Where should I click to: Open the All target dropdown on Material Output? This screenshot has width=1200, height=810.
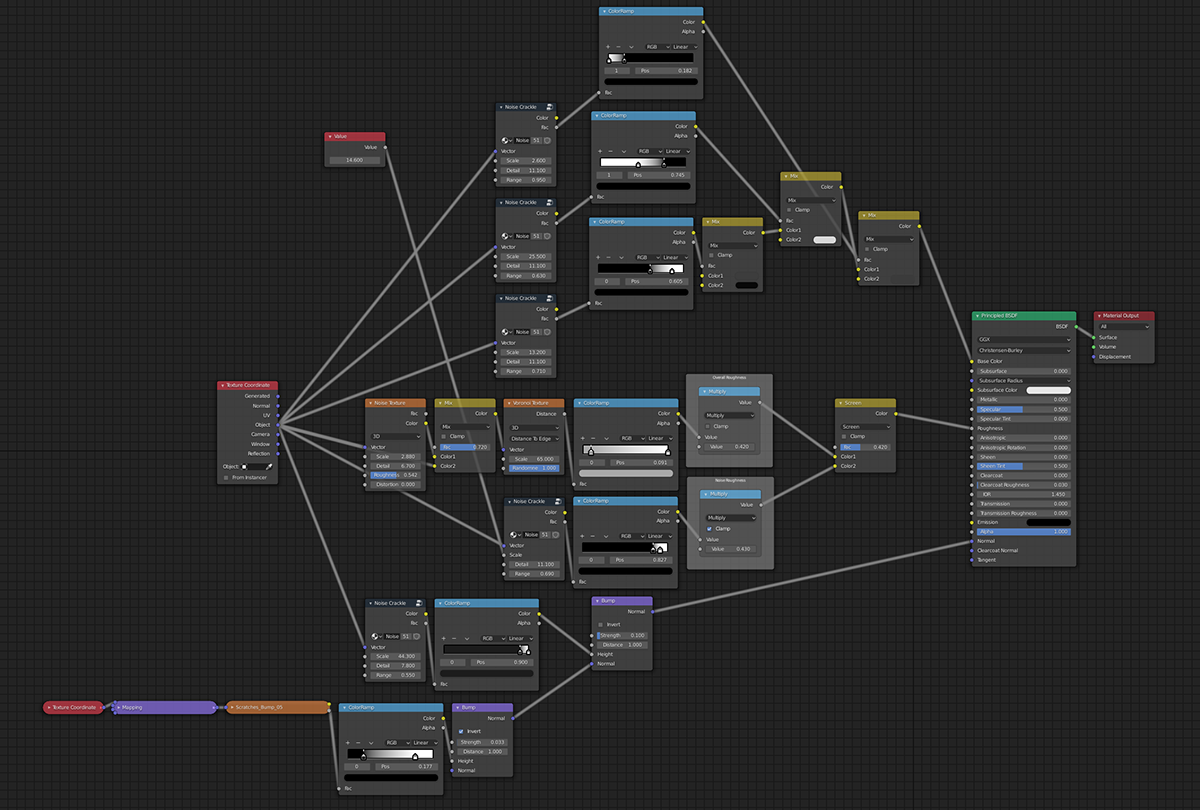(x=1124, y=327)
